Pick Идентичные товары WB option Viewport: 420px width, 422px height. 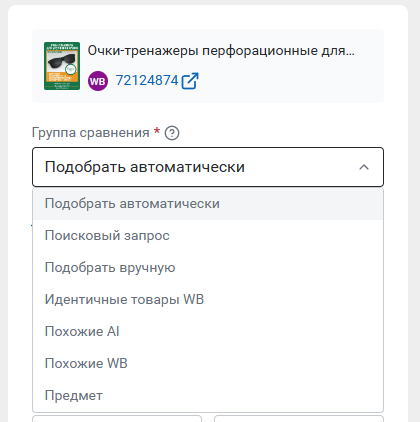pyautogui.click(x=208, y=300)
